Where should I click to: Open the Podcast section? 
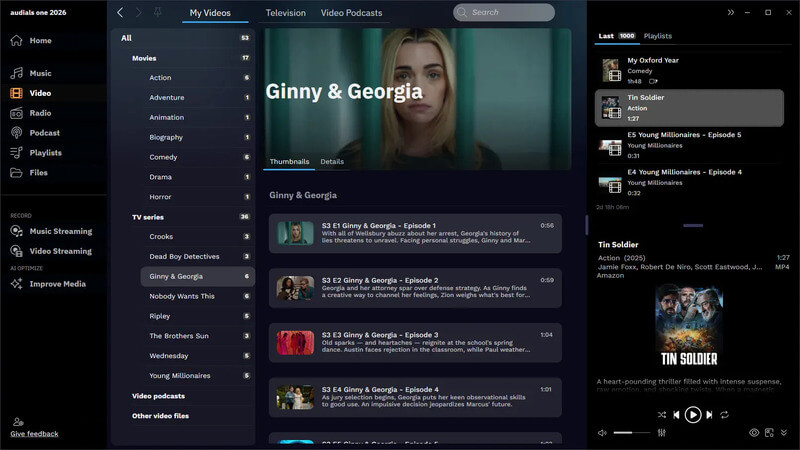click(35, 133)
